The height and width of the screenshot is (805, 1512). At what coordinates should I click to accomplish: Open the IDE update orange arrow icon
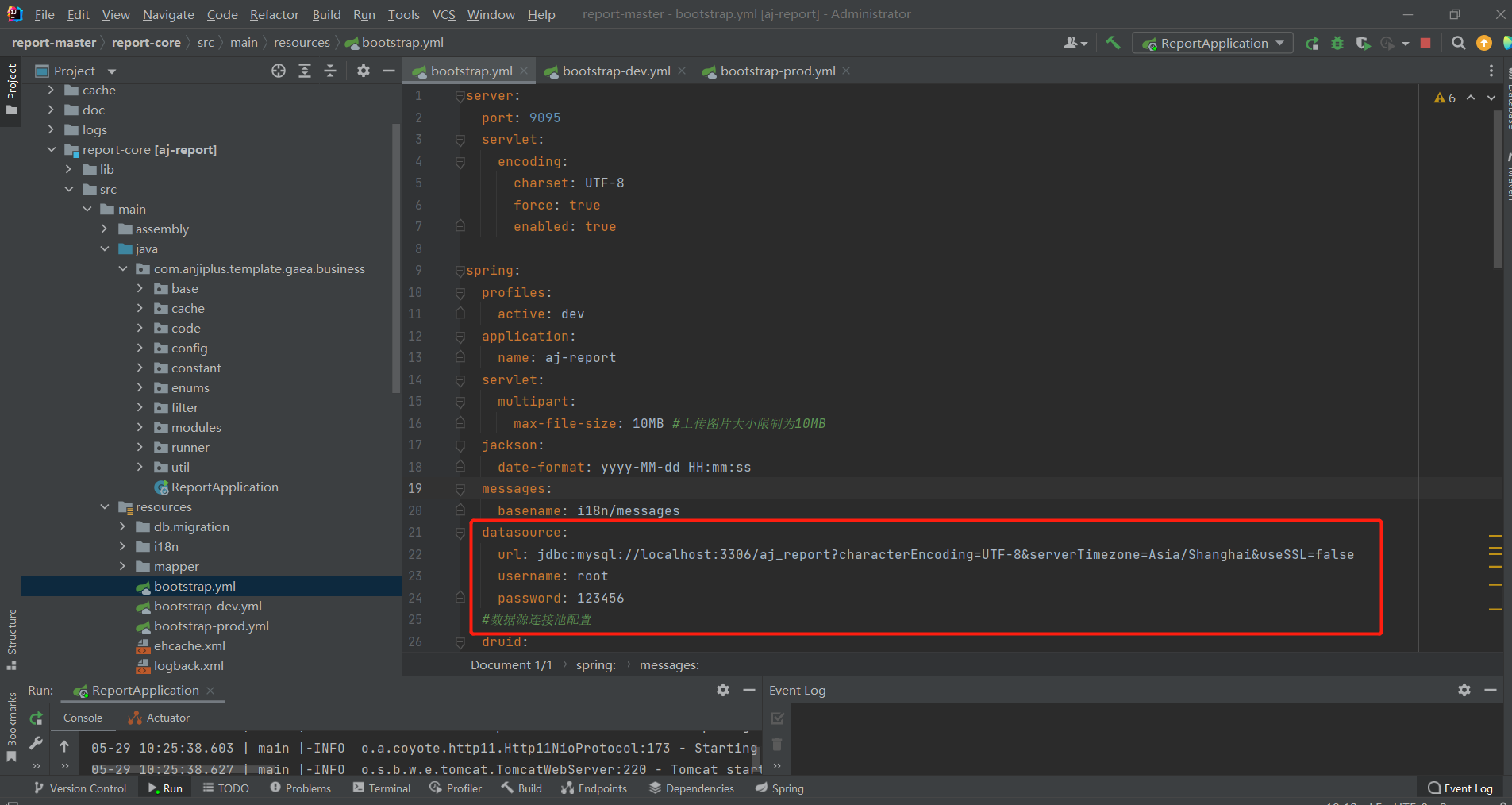point(1483,43)
